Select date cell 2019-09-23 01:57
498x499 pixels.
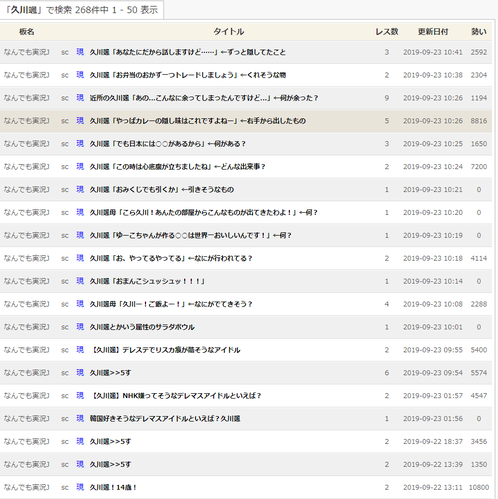pyautogui.click(x=433, y=396)
